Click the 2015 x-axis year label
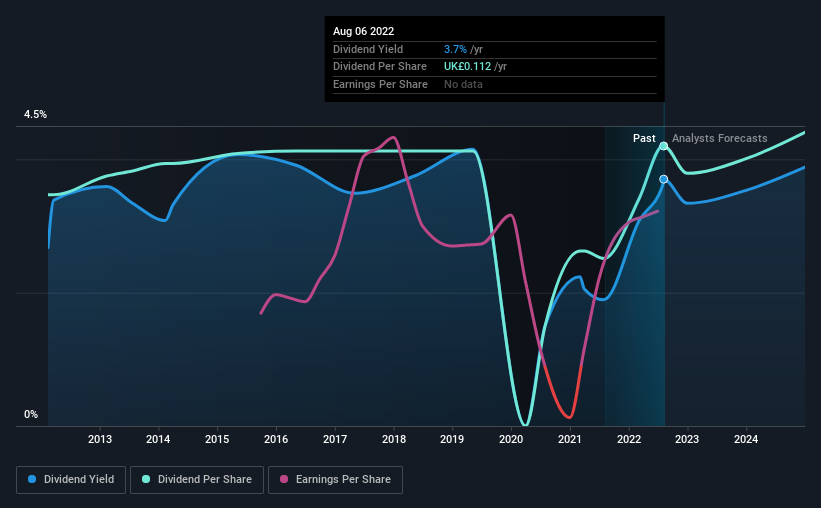This screenshot has width=821, height=508. (x=217, y=439)
